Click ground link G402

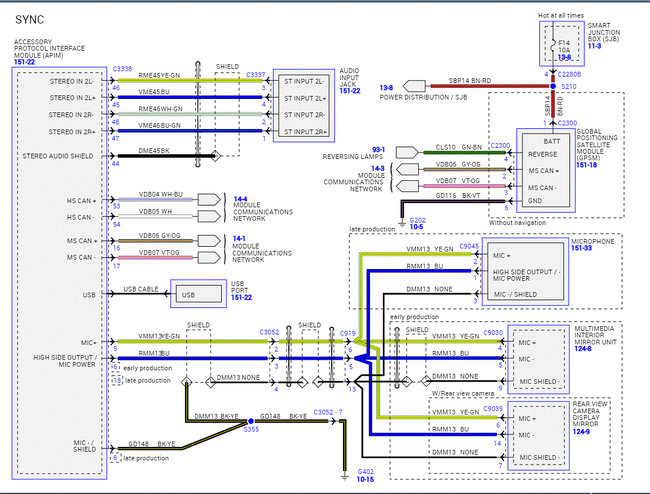pos(365,472)
